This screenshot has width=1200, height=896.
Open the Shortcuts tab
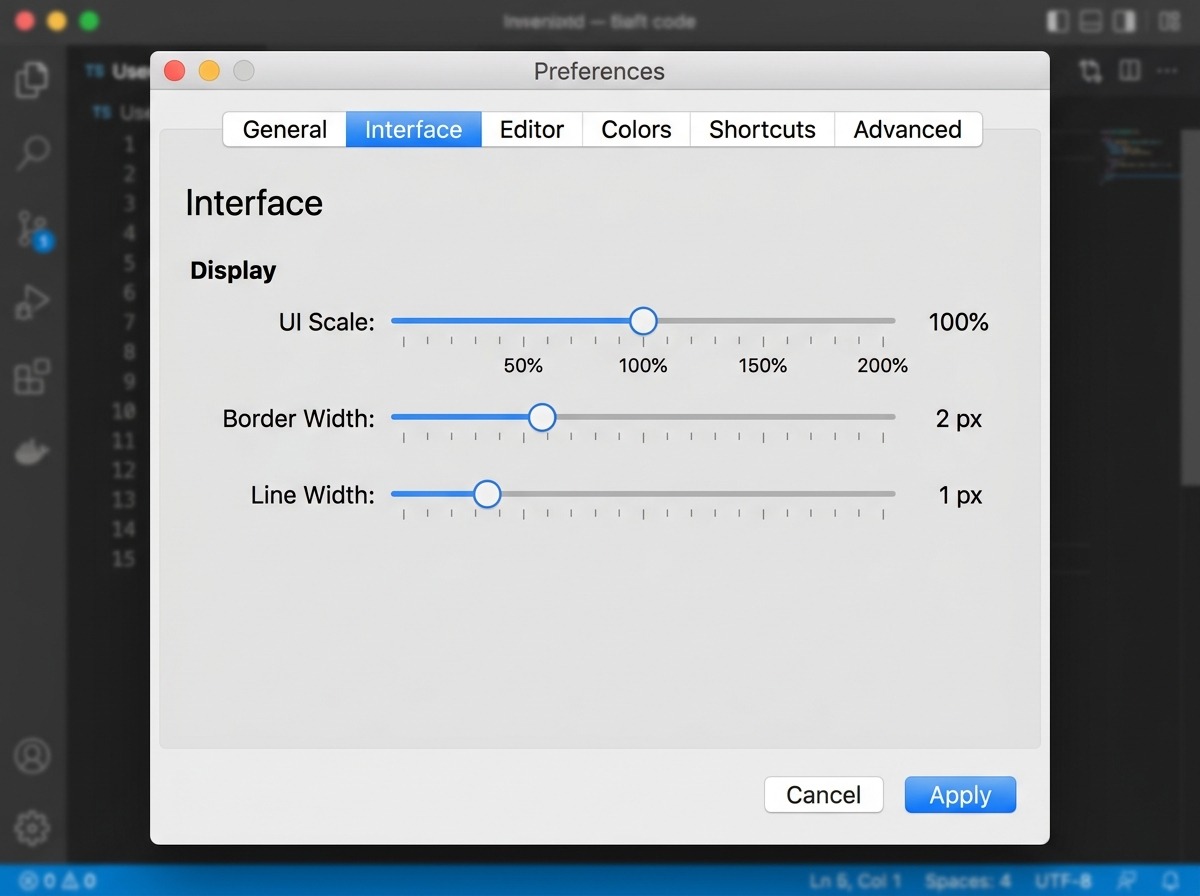tap(762, 129)
